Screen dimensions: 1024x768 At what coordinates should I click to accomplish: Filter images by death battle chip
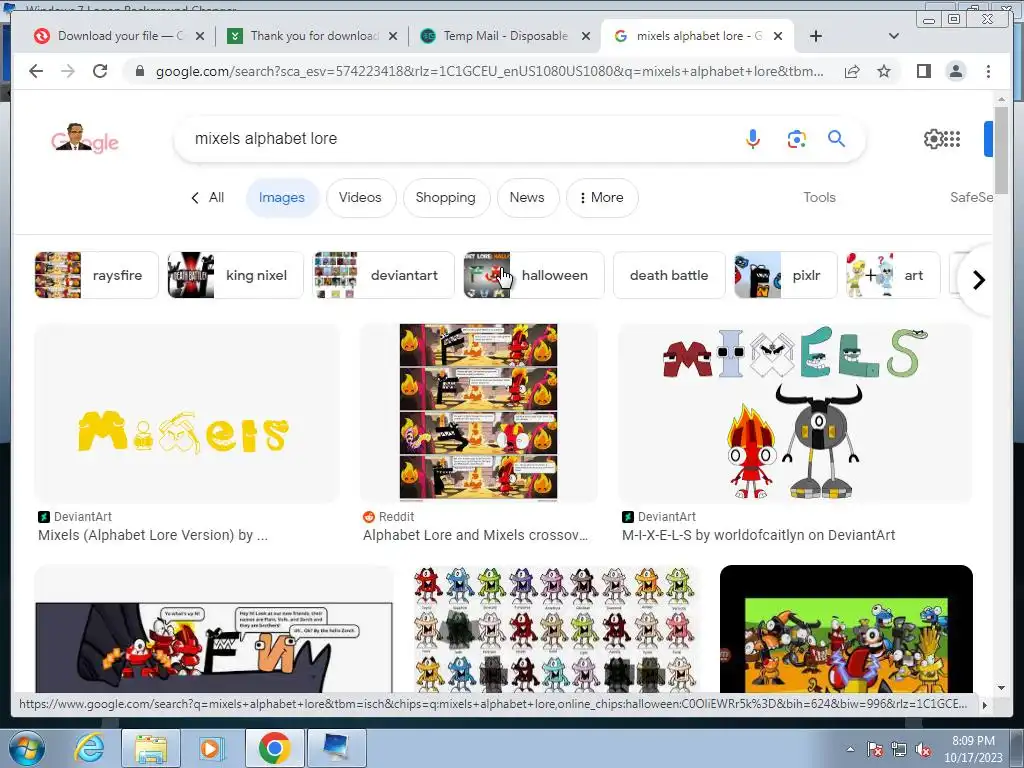(x=669, y=275)
